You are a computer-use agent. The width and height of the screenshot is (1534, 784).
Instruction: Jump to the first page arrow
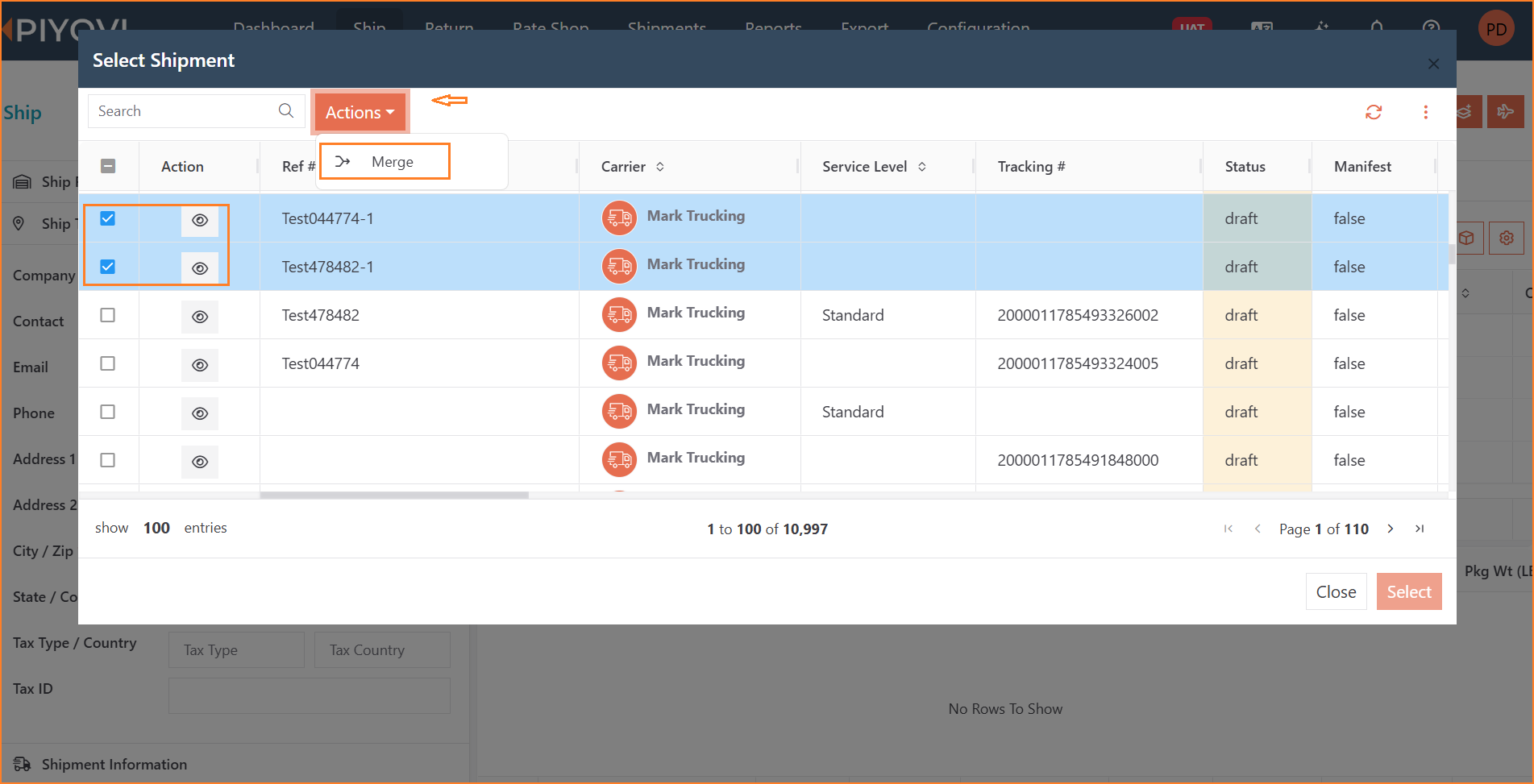coord(1228,529)
